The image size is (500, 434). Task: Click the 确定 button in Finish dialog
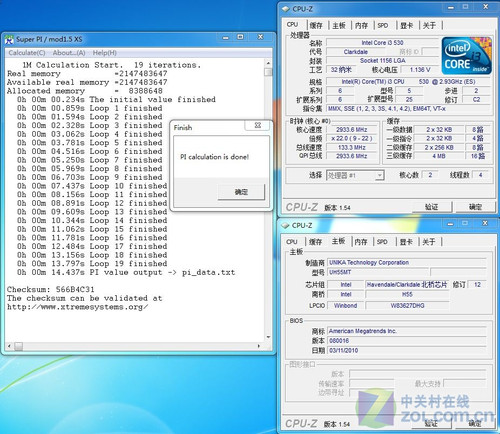click(x=241, y=192)
